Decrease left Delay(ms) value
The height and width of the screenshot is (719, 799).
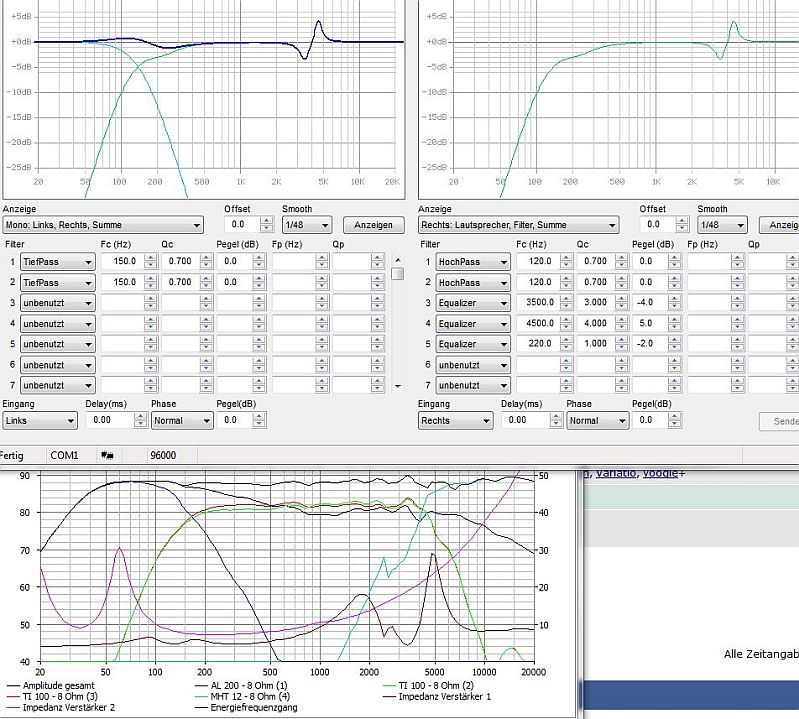[x=139, y=424]
